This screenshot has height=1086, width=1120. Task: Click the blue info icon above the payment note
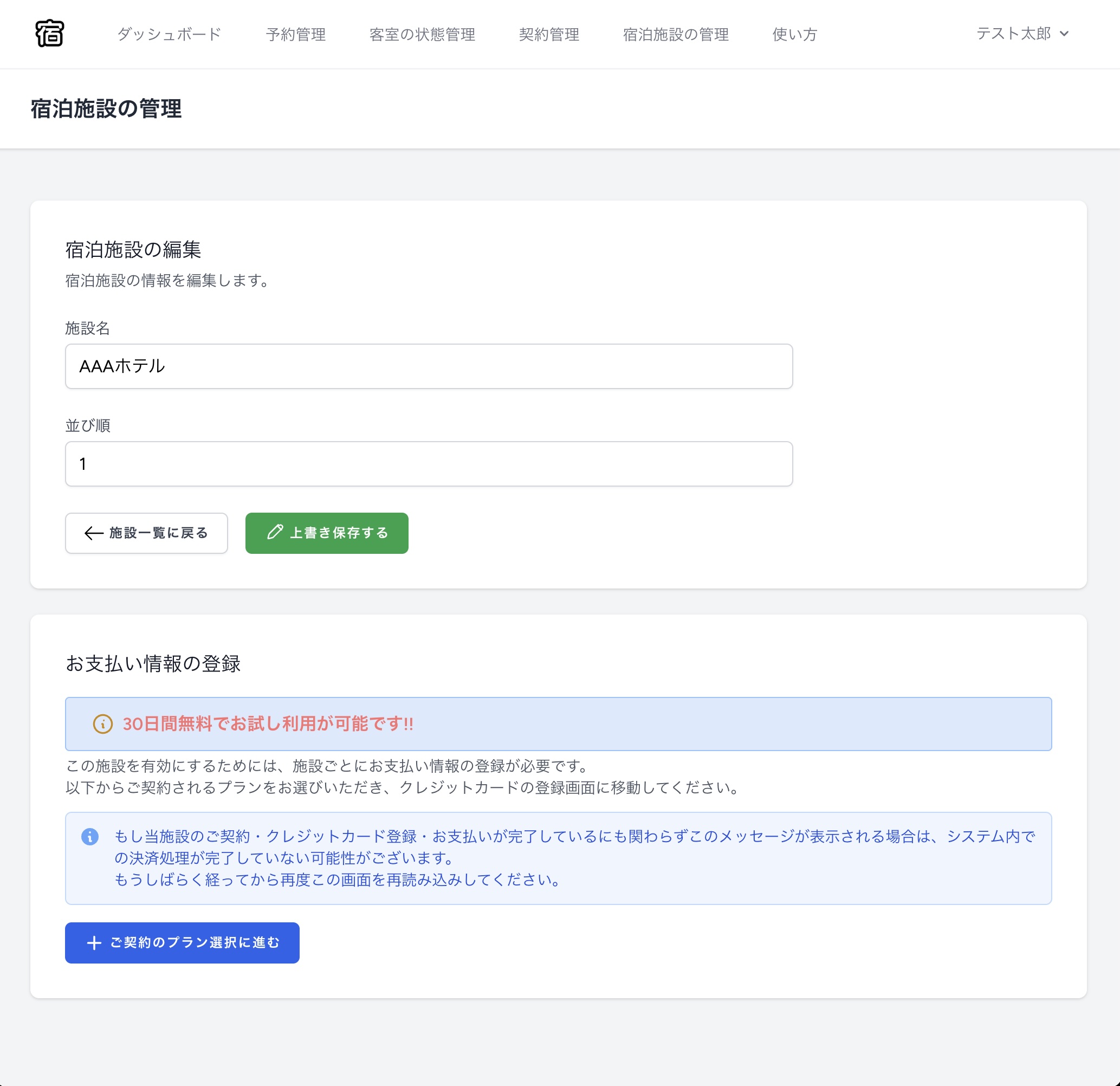click(92, 836)
